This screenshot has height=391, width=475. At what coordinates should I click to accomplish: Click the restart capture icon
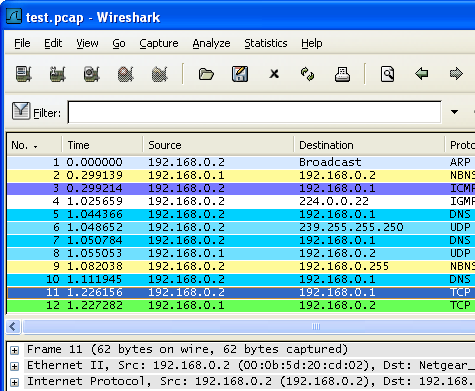(x=160, y=74)
